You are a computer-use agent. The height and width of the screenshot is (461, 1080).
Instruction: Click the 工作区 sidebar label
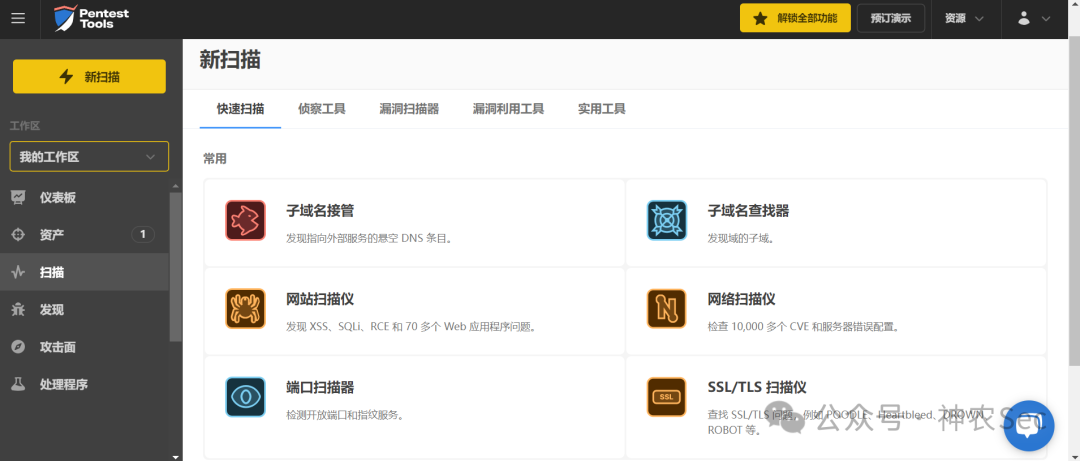coord(25,126)
